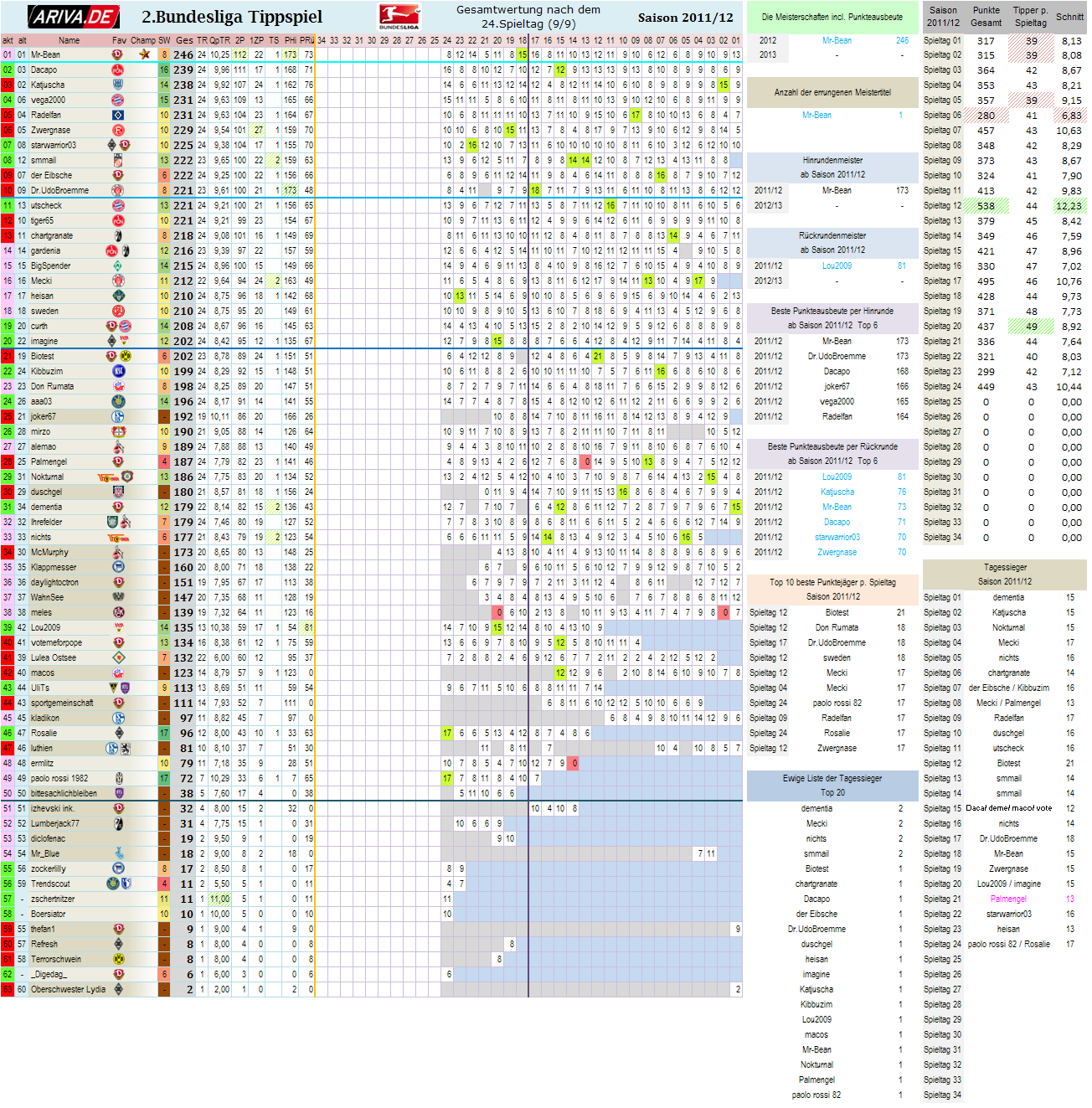Click the 1. FC Köln logo in alemao's row
The width and height of the screenshot is (1092, 1108).
click(x=117, y=446)
